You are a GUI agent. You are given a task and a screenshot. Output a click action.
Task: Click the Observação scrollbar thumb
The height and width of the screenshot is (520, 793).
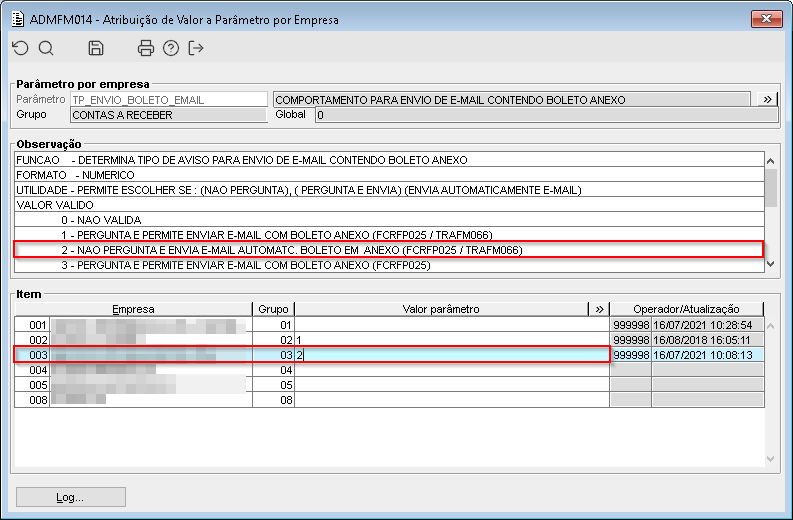(x=770, y=188)
